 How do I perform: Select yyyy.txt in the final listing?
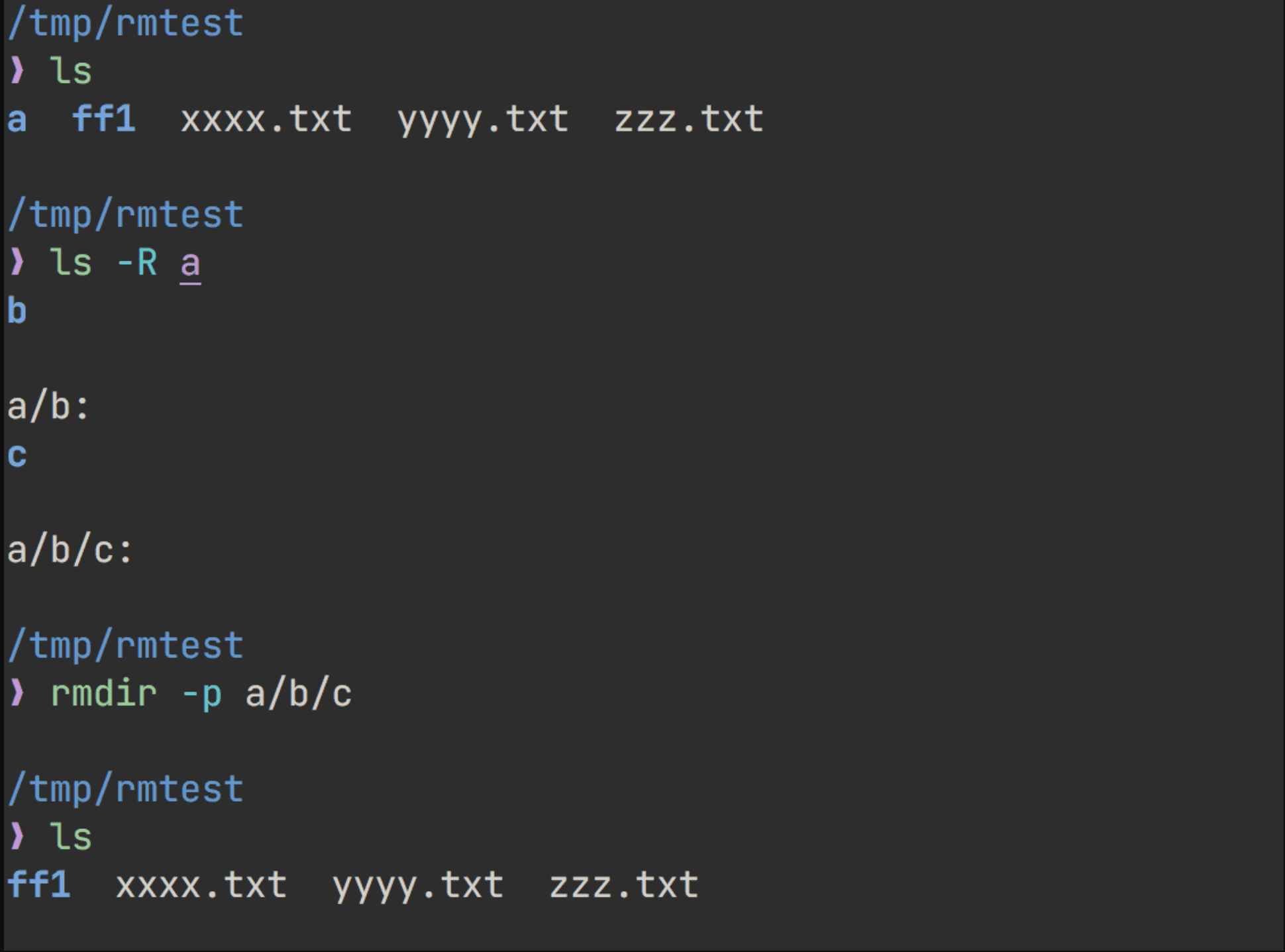point(418,886)
